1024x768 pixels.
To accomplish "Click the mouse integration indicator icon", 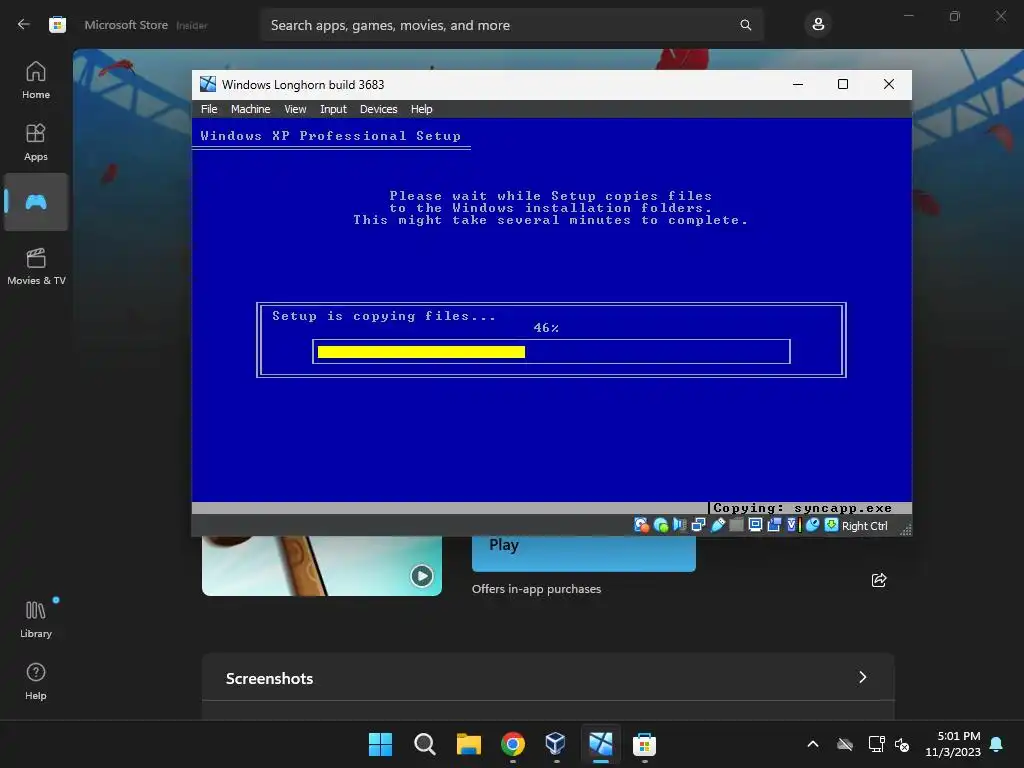I will 812,525.
